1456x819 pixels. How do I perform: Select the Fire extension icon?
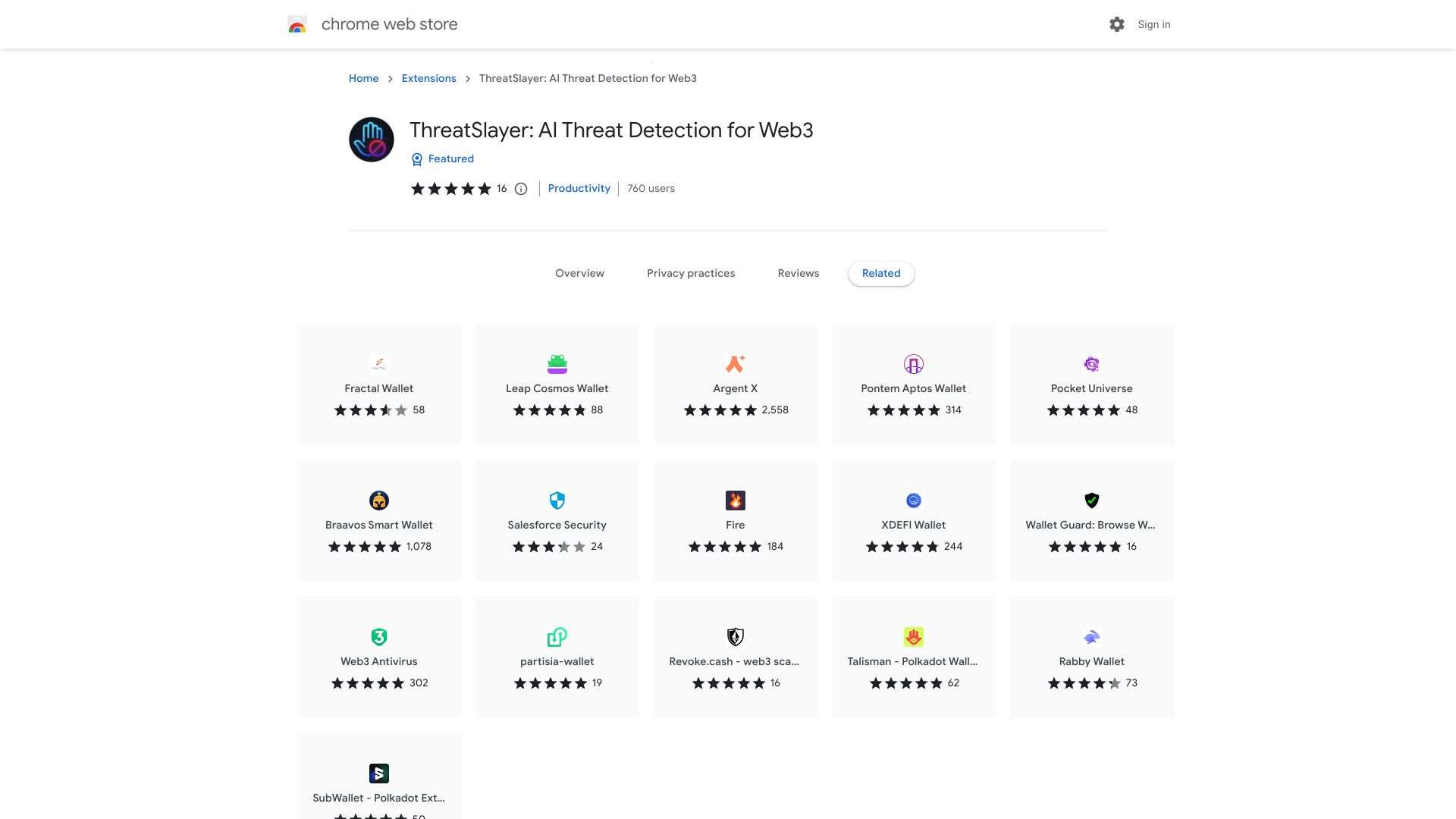pos(735,500)
